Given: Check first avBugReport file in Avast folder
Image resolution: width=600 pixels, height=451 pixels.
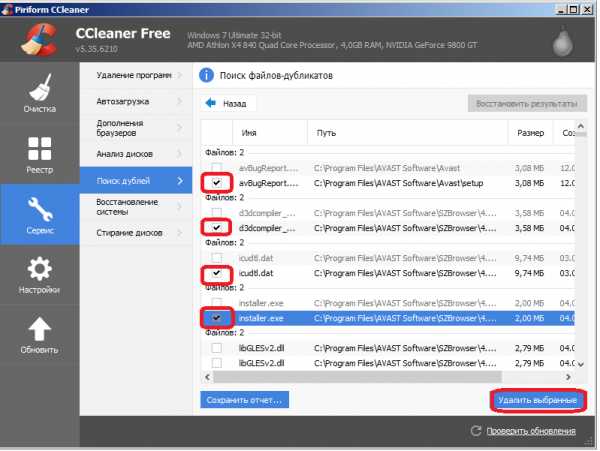Looking at the screenshot, I should click(217, 168).
